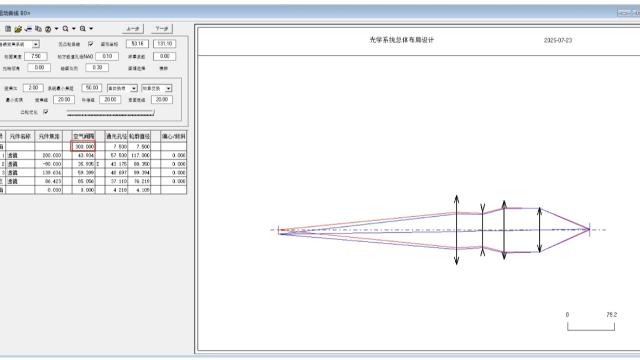Image resolution: width=640 pixels, height=360 pixels.
Task: Select air gap cell 35.935
Action: click(83, 164)
